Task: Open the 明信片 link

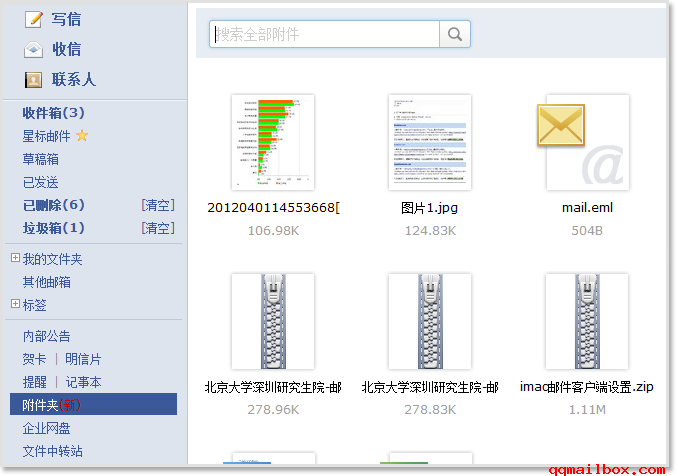Action: tap(83, 359)
